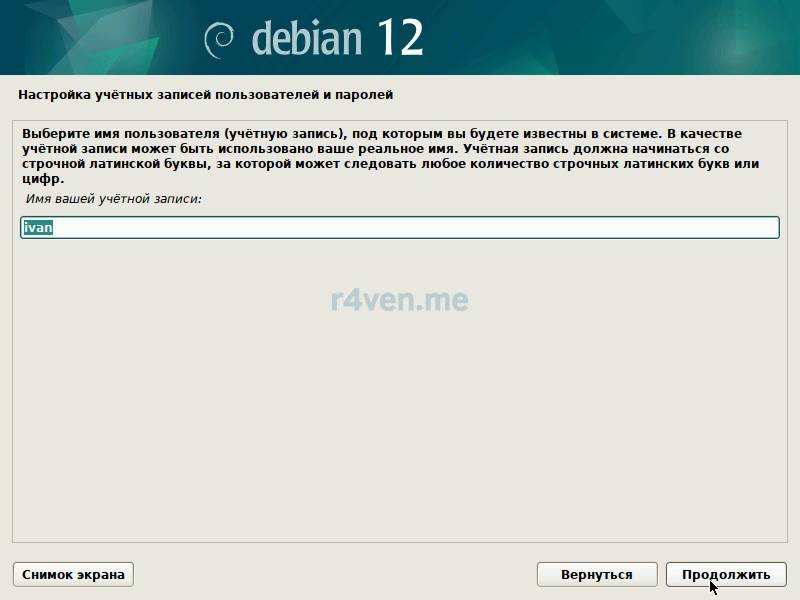
Task: Focus the account name input field
Action: (x=400, y=228)
